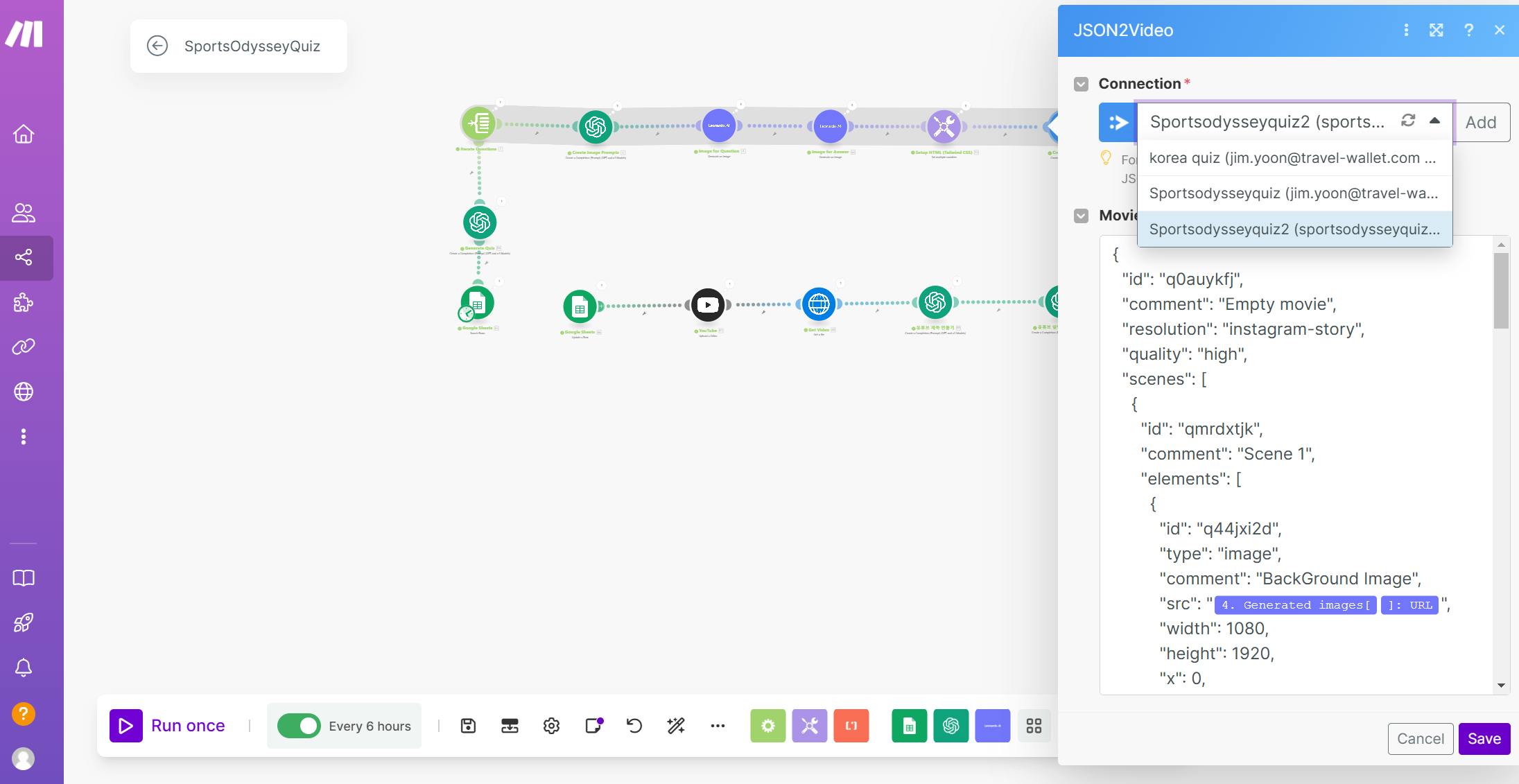Open the notes icon in toolbar

pos(593,726)
